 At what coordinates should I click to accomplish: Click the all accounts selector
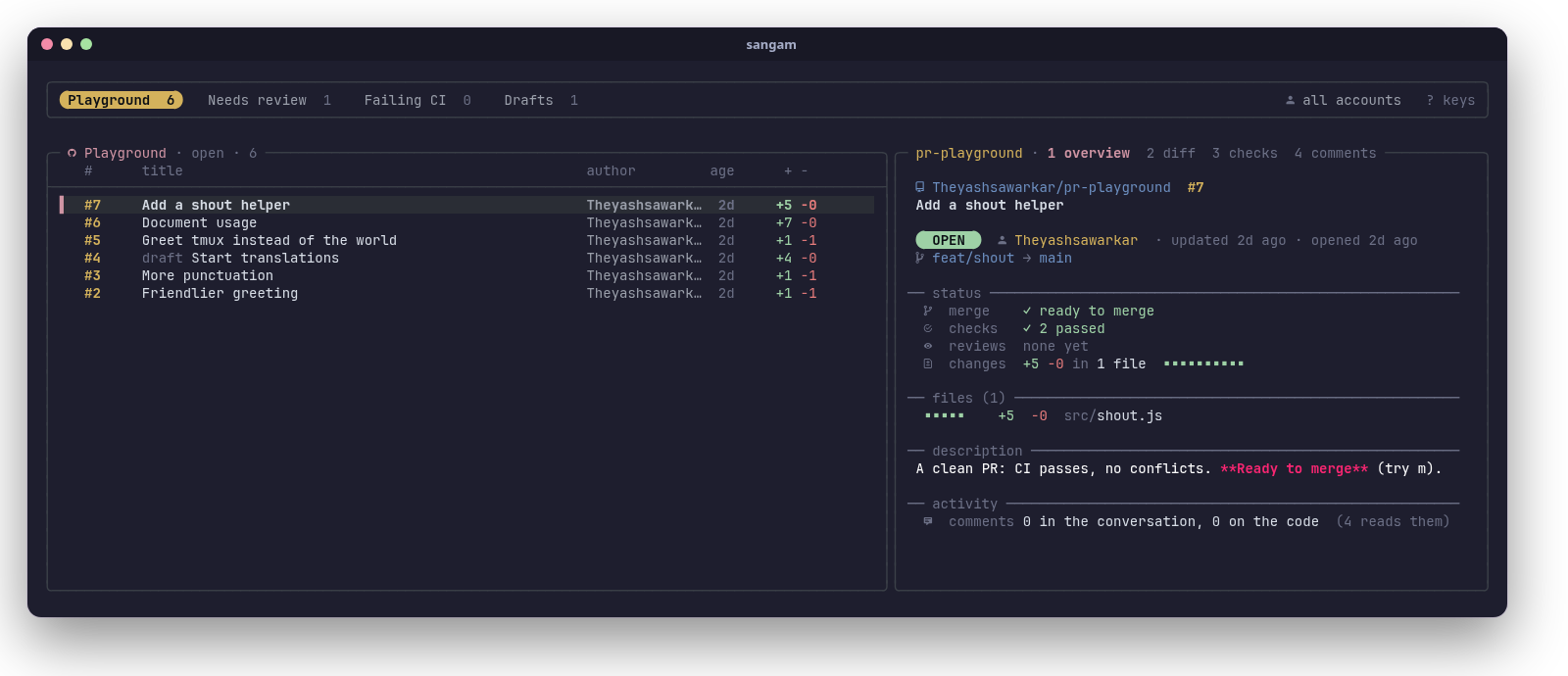pyautogui.click(x=1343, y=100)
